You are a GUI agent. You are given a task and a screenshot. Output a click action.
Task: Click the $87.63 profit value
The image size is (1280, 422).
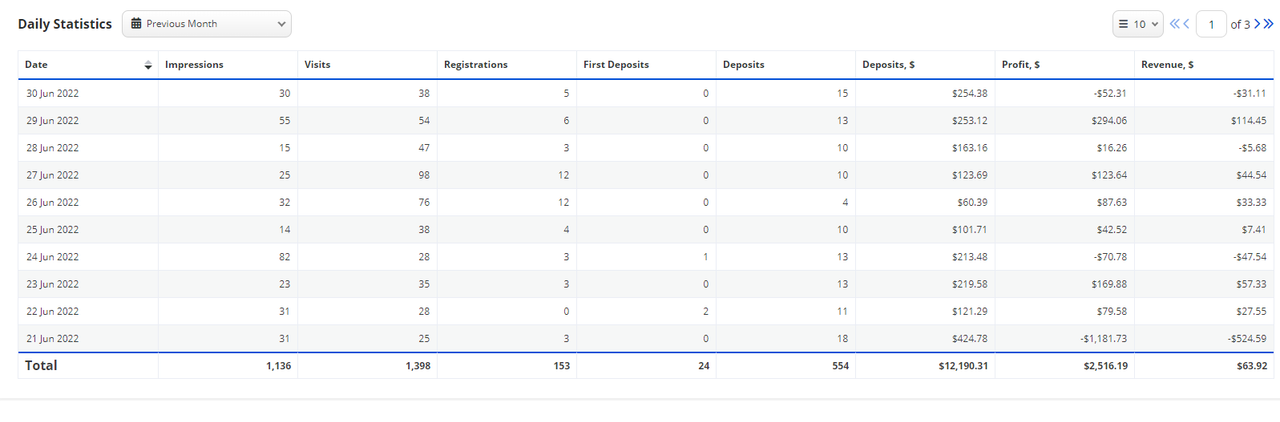click(1112, 202)
